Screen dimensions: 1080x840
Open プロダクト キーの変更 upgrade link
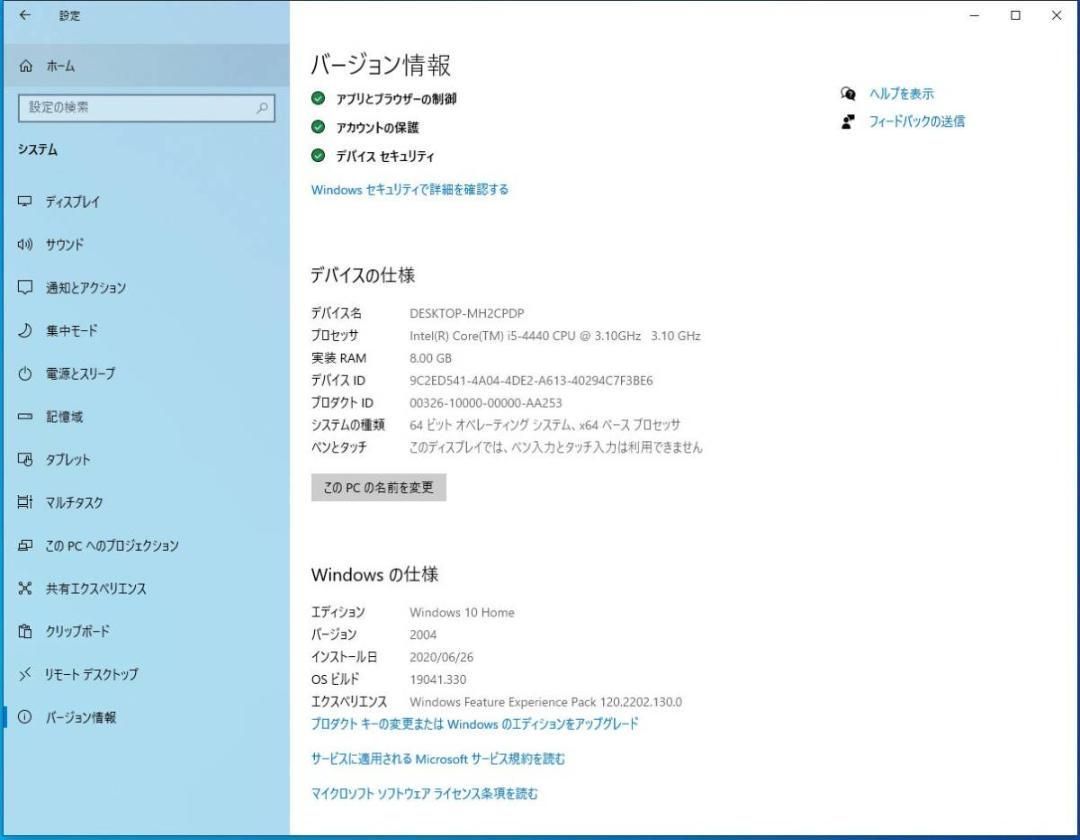tap(475, 724)
